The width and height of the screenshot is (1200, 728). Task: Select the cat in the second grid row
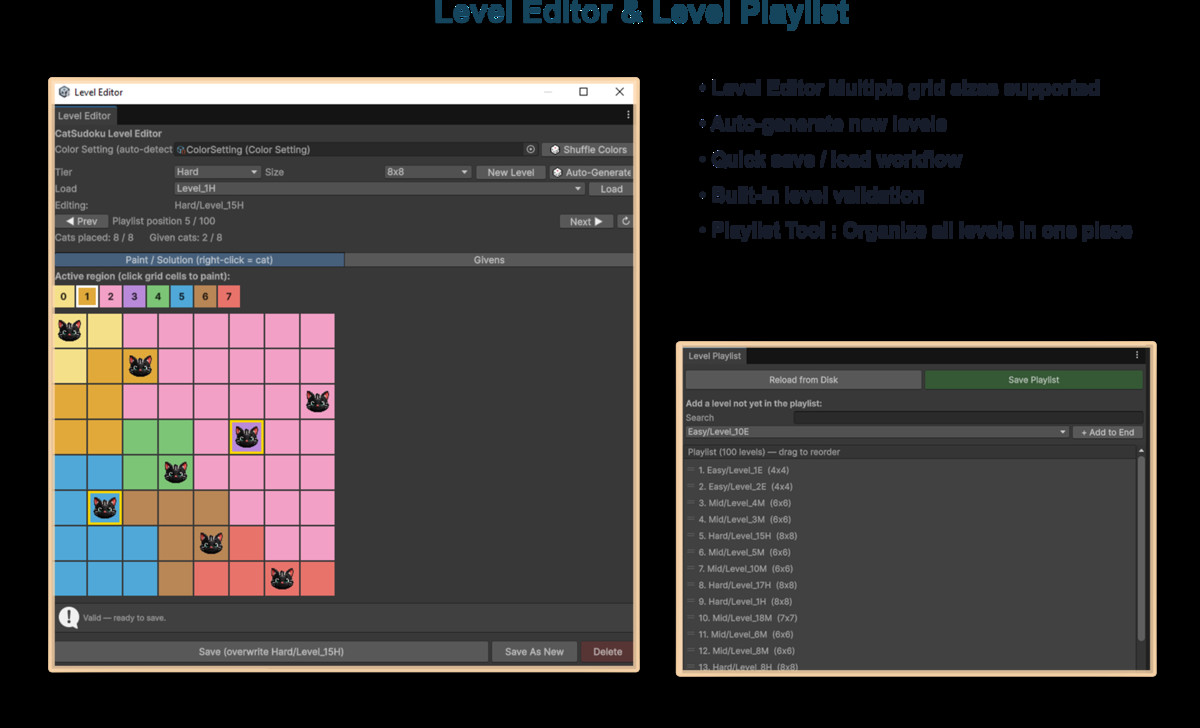tap(140, 366)
